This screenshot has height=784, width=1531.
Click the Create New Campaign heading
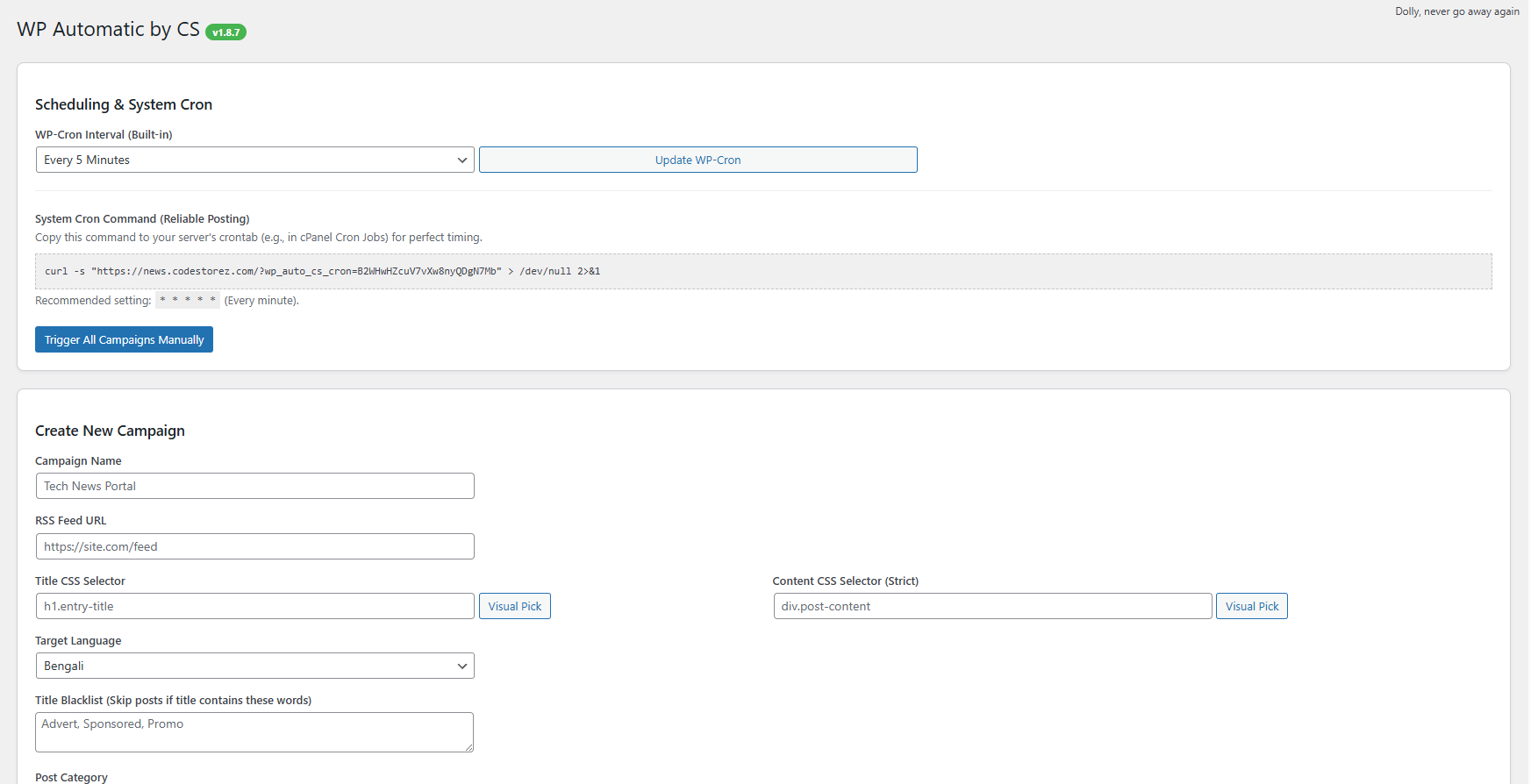(x=110, y=431)
